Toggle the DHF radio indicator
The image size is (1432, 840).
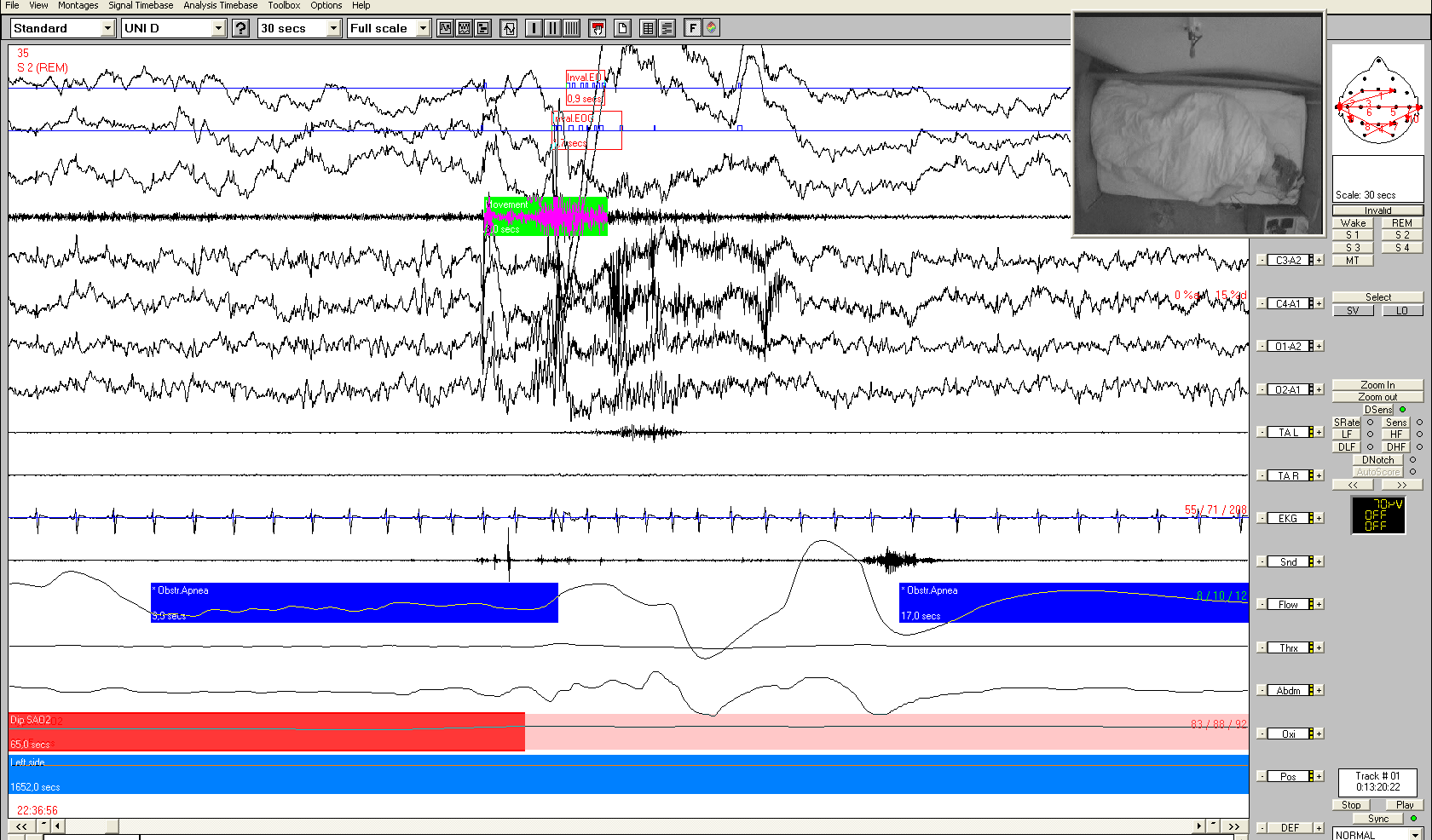tap(1419, 446)
